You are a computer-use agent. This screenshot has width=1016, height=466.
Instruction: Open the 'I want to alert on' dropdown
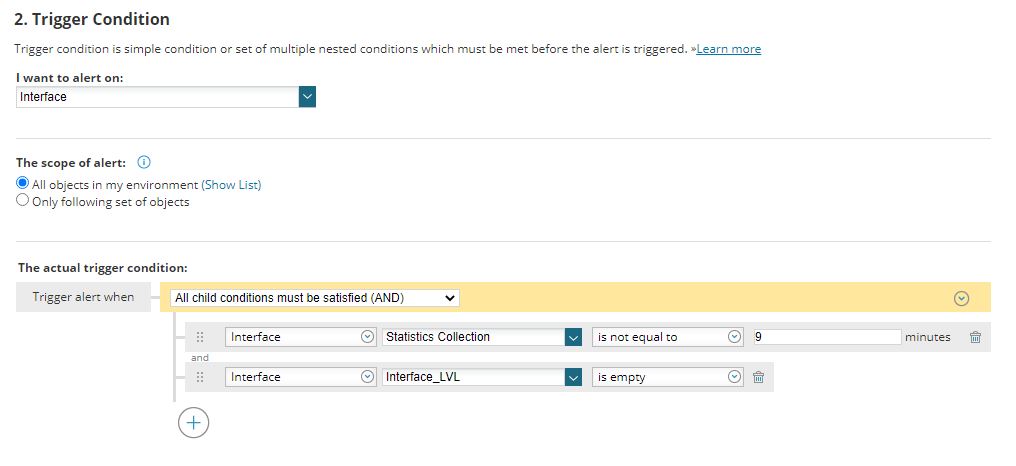click(x=307, y=97)
